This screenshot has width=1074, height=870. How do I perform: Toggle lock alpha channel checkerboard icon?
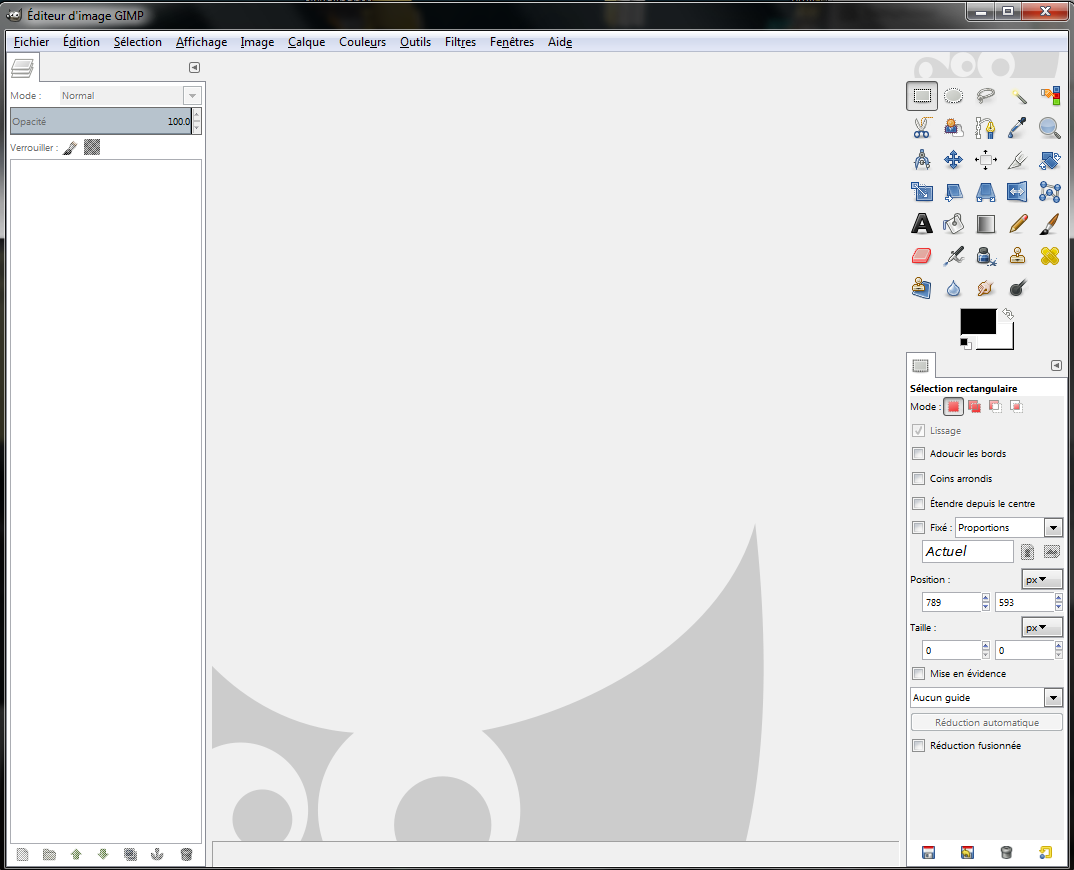[x=92, y=147]
